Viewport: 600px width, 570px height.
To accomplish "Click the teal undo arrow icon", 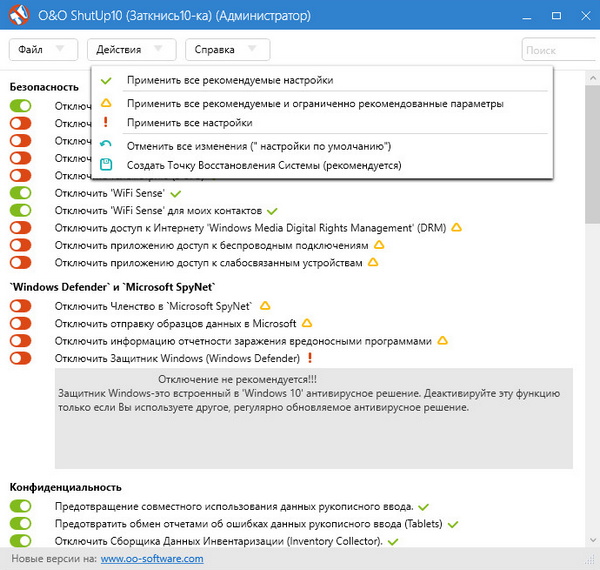I will (x=106, y=144).
